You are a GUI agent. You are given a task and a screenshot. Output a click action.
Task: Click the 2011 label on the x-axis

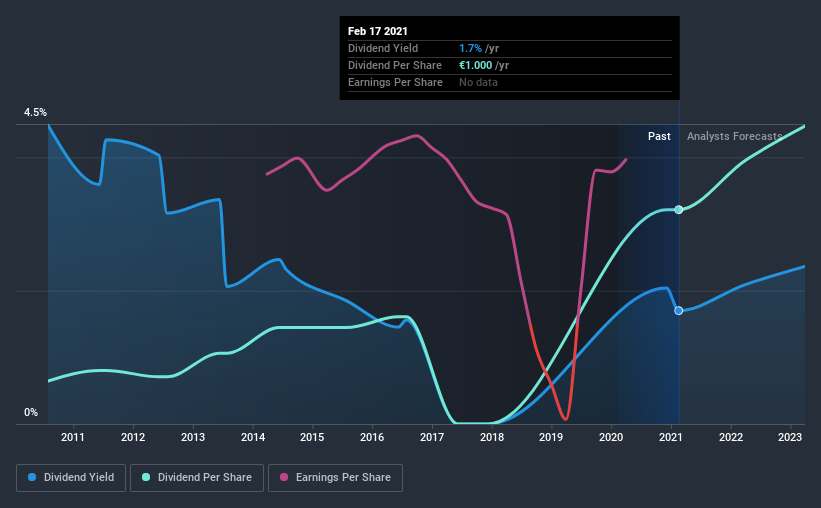pos(73,437)
